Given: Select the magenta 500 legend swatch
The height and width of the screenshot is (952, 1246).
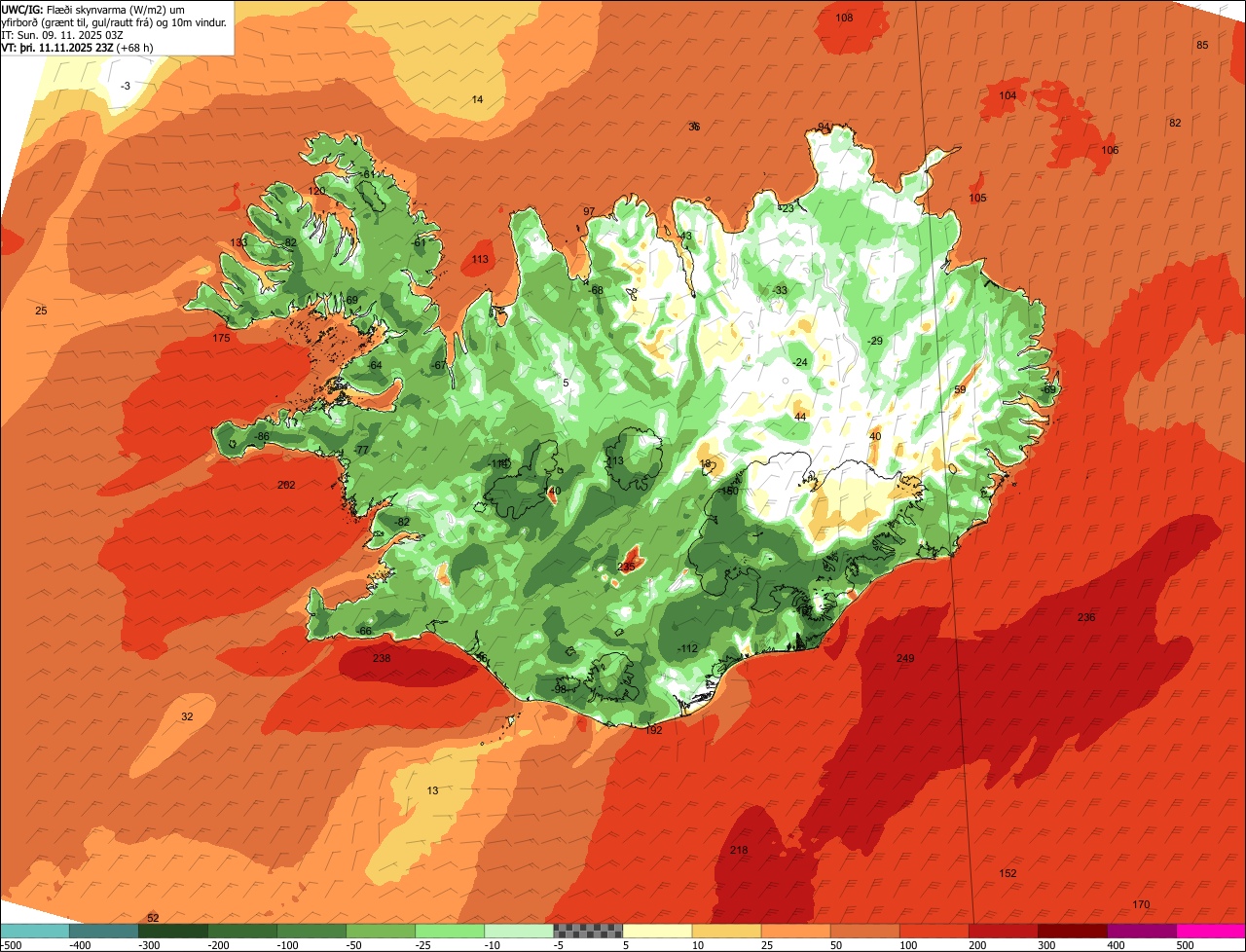Looking at the screenshot, I should tap(1211, 931).
